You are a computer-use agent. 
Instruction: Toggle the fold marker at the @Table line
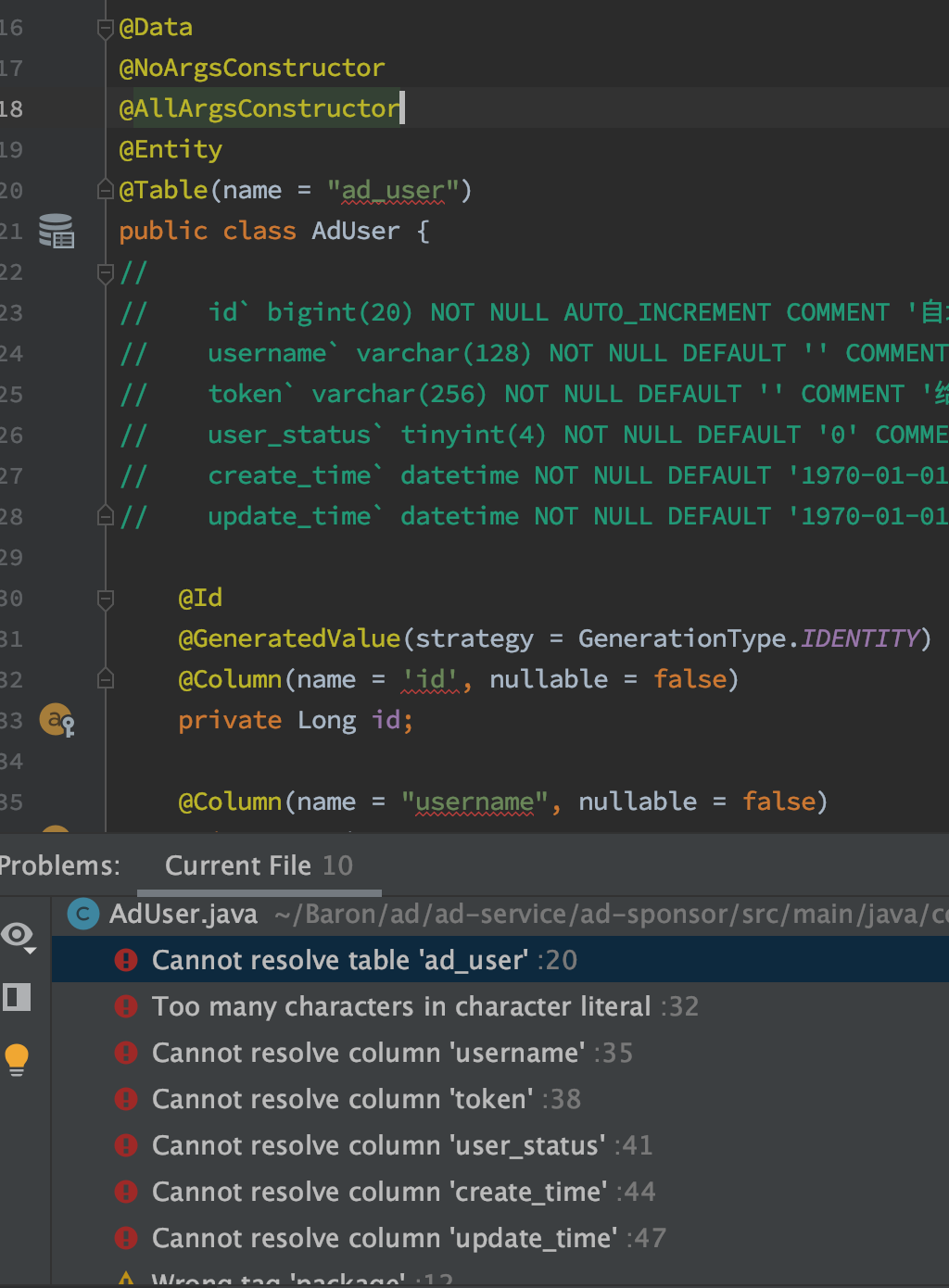106,190
